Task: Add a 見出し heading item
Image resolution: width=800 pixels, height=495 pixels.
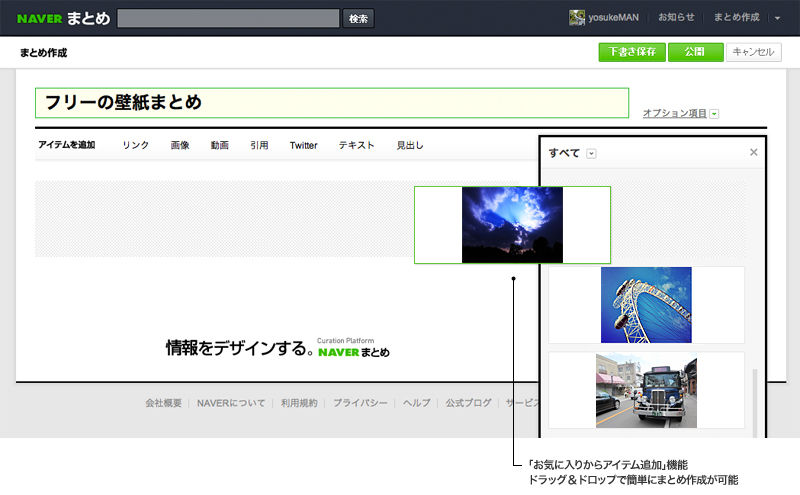Action: 410,145
